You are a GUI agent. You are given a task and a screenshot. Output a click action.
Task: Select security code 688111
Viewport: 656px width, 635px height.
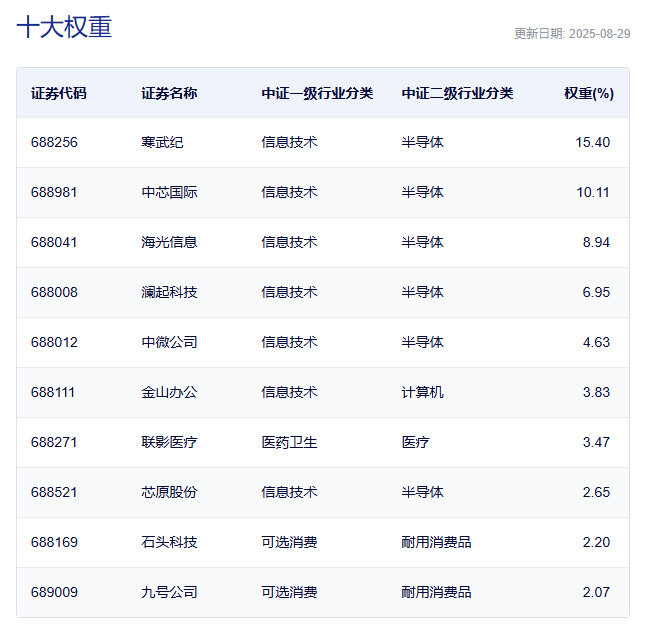click(x=53, y=392)
